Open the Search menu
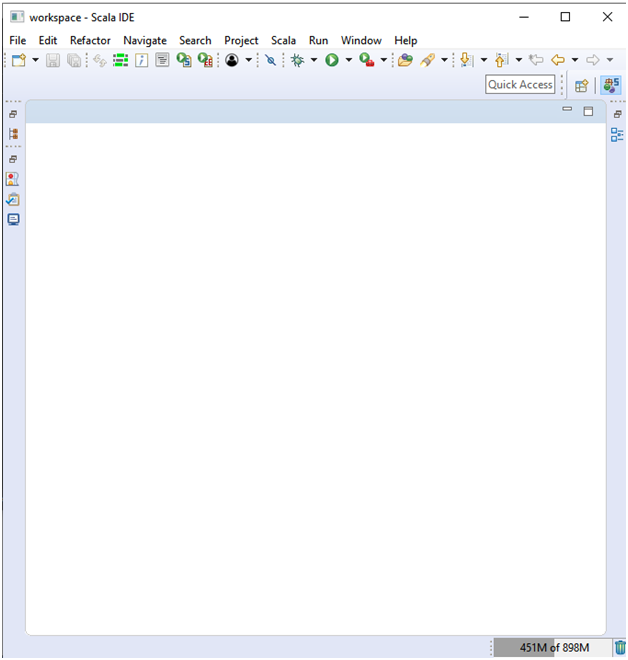The width and height of the screenshot is (628, 660). pyautogui.click(x=195, y=40)
